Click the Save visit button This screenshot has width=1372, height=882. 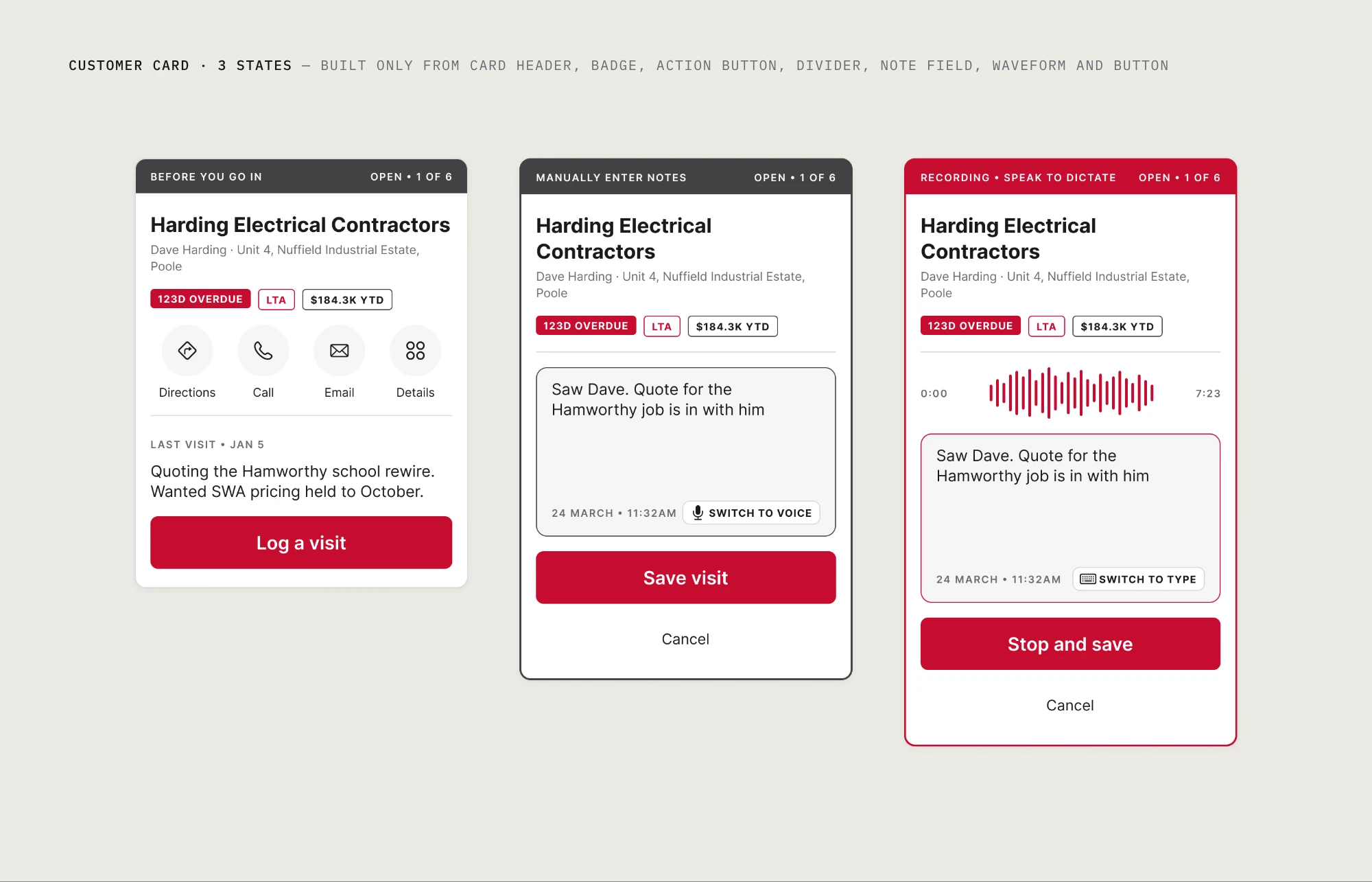(x=685, y=577)
